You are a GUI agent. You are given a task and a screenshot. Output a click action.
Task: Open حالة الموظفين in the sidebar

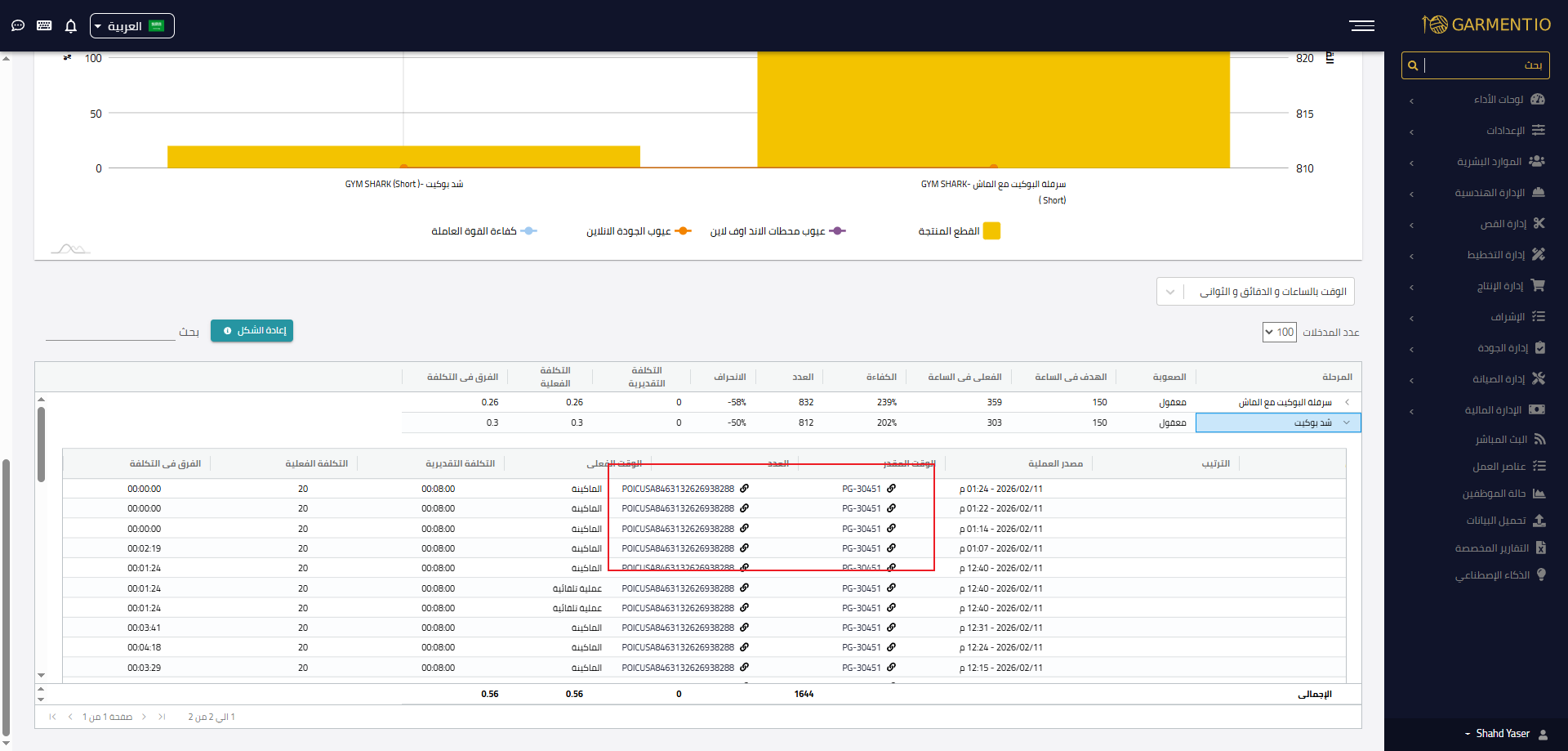(x=1504, y=494)
